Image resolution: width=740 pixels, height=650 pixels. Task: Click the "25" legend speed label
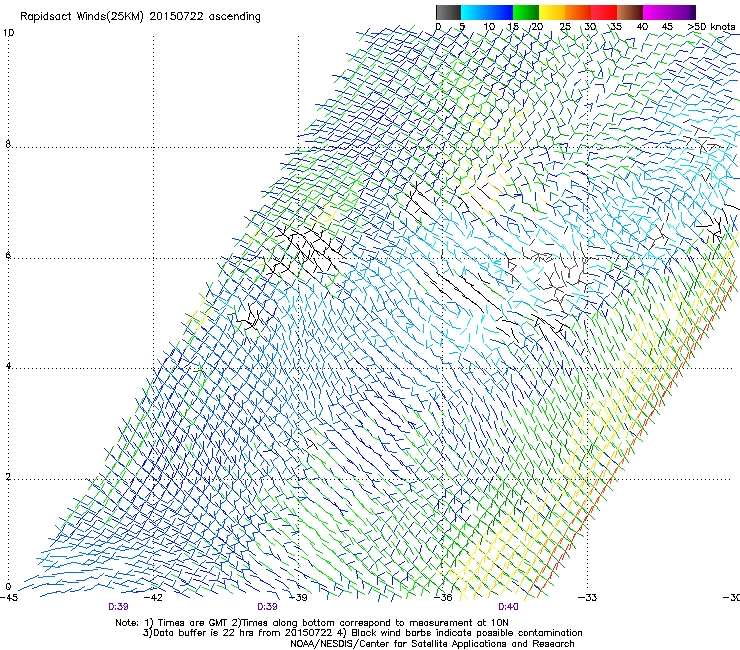[565, 27]
